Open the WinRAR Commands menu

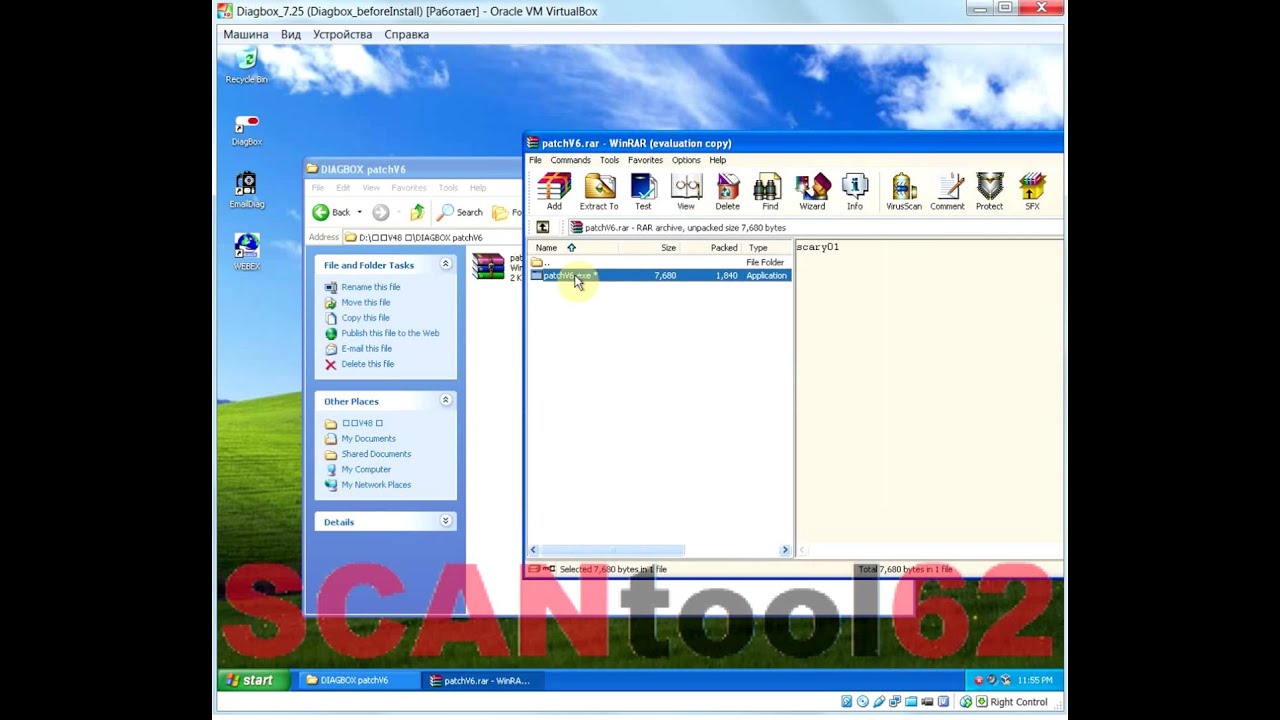pyautogui.click(x=570, y=160)
